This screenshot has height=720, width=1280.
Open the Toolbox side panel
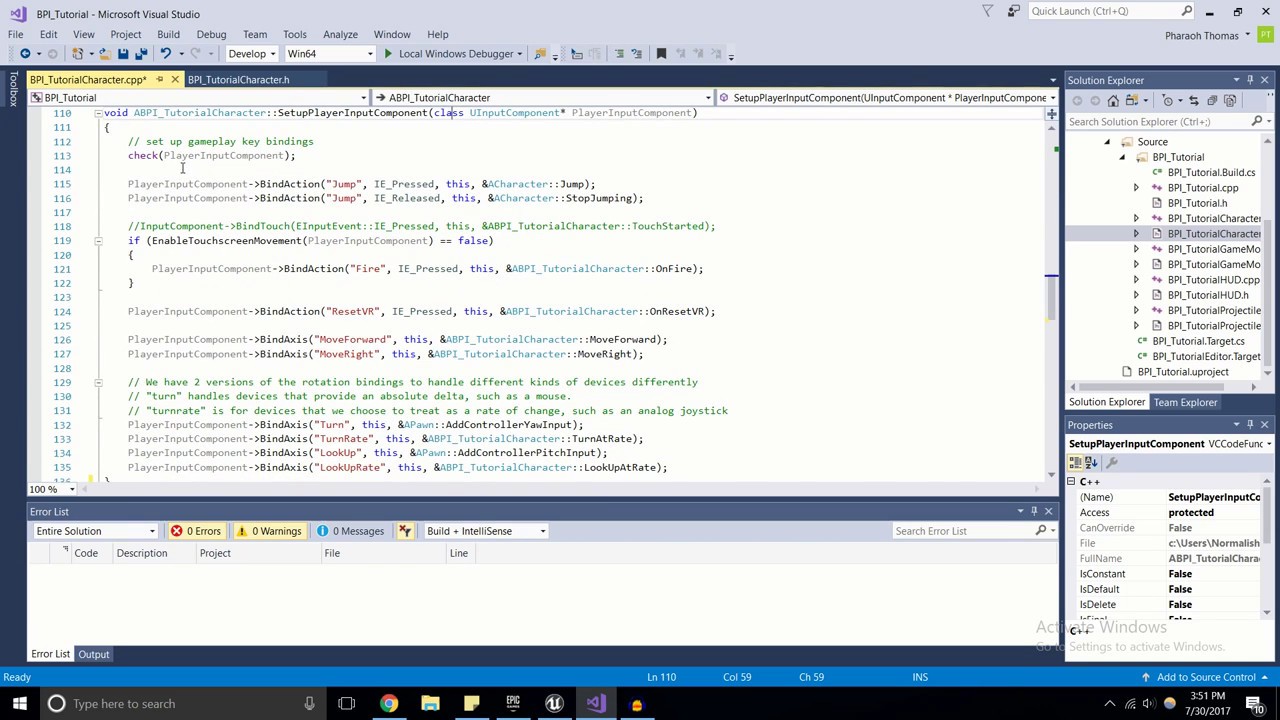[13, 89]
